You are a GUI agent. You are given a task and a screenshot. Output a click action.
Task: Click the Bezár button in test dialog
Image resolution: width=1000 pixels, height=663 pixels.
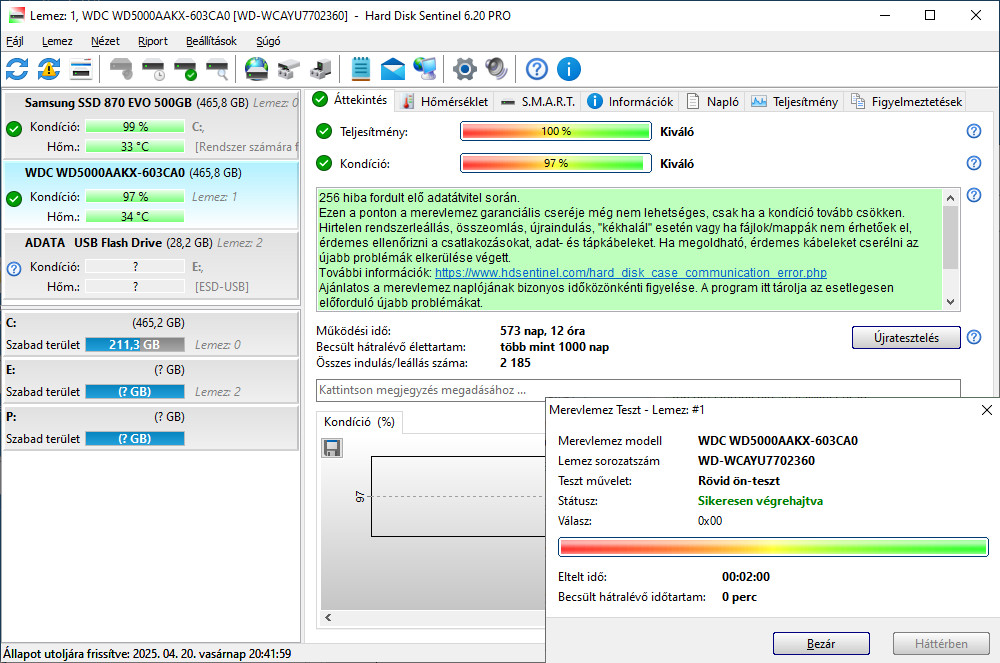pyautogui.click(x=821, y=644)
